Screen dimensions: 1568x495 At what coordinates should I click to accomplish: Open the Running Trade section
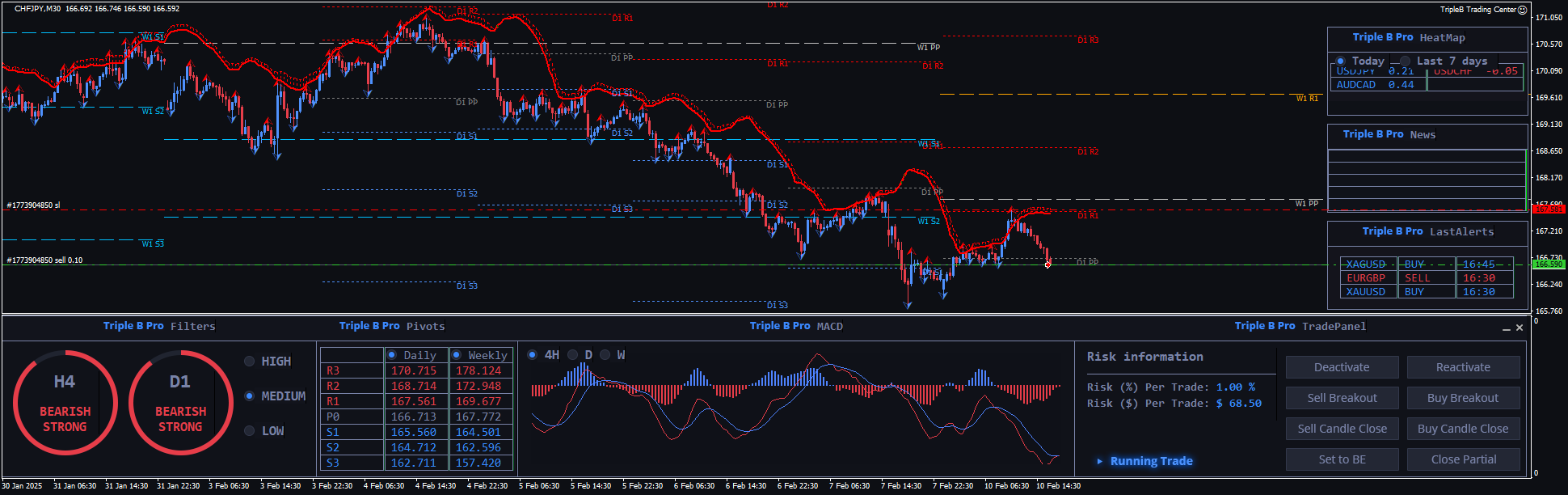[x=1151, y=461]
